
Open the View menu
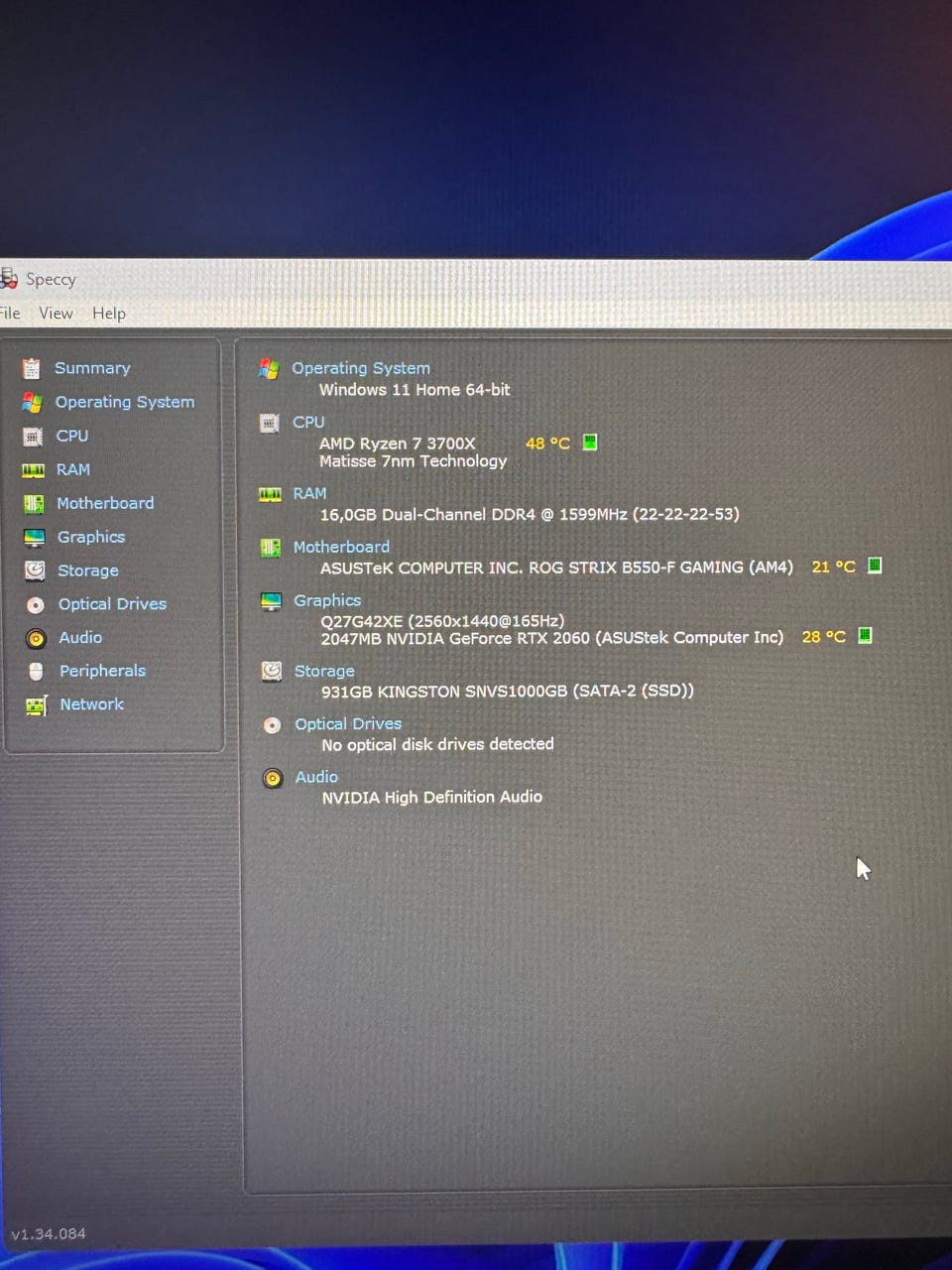click(57, 314)
